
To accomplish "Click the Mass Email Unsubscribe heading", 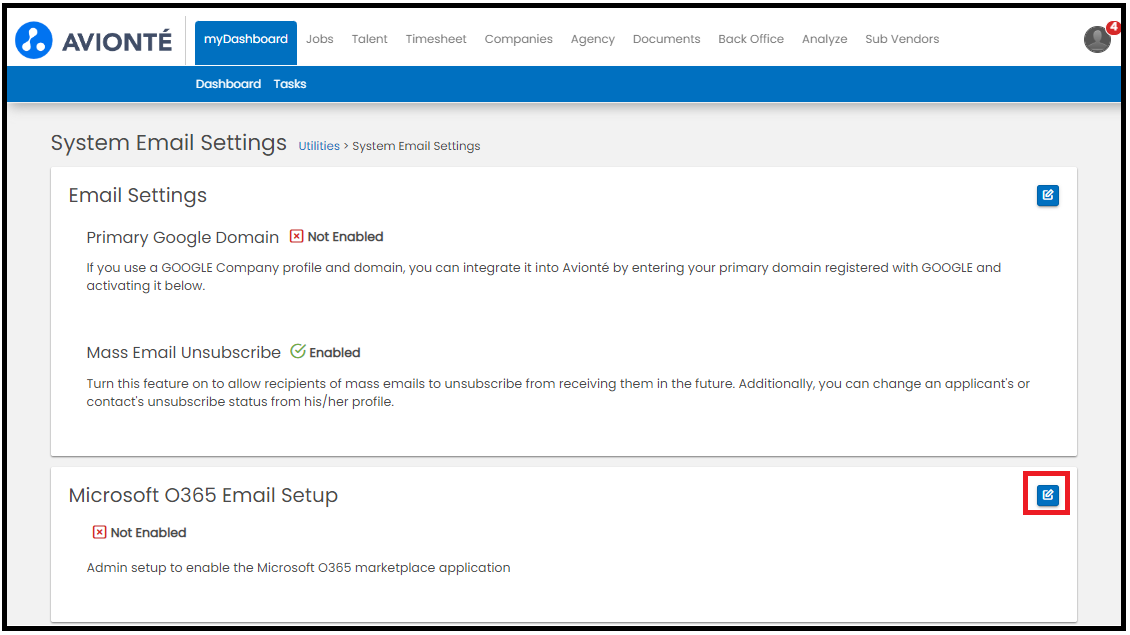I will 184,352.
